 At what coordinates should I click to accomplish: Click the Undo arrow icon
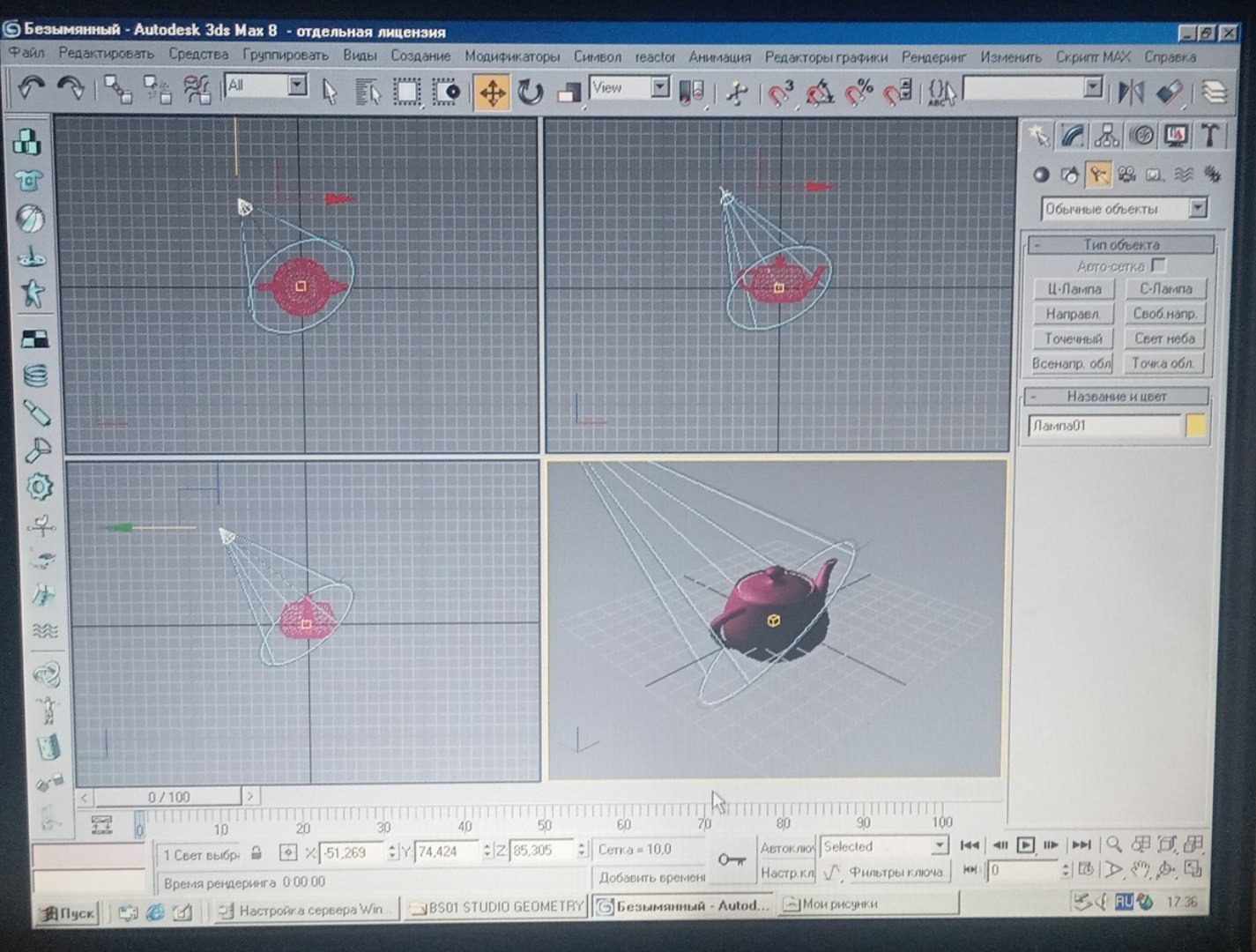pos(33,88)
